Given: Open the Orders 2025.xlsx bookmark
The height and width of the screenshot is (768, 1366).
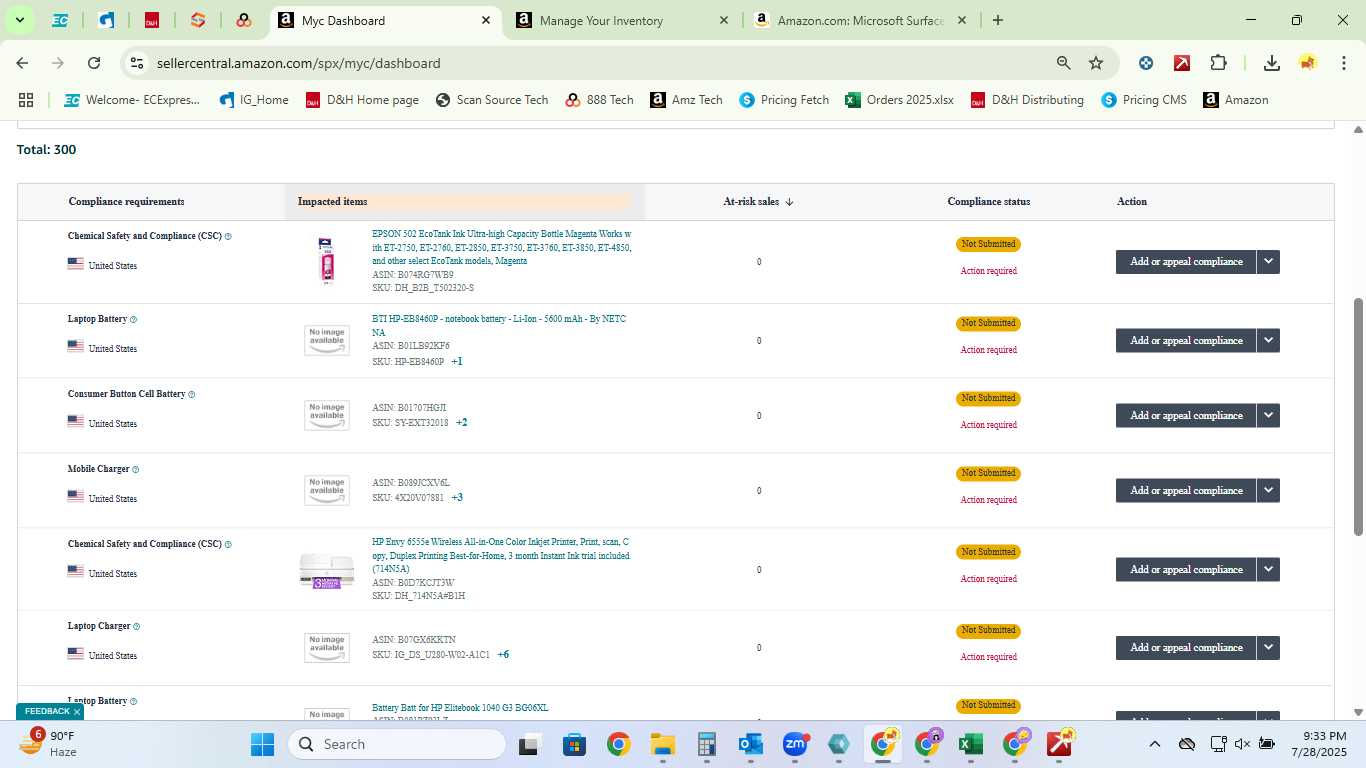Looking at the screenshot, I should [899, 100].
